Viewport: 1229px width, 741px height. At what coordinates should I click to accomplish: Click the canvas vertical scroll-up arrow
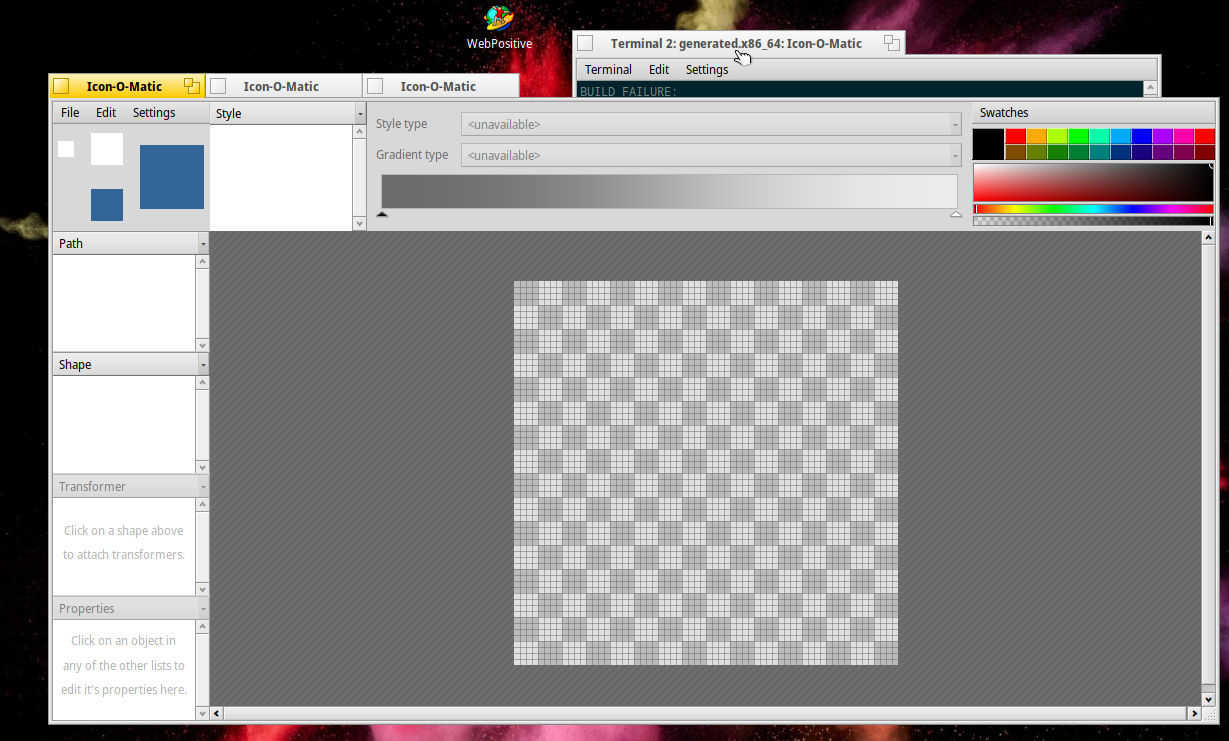click(x=1208, y=239)
